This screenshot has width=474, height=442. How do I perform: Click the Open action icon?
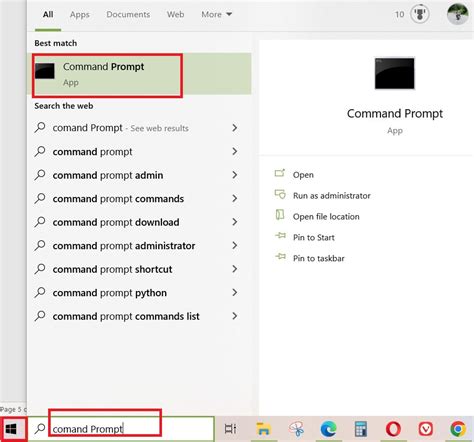[280, 173]
